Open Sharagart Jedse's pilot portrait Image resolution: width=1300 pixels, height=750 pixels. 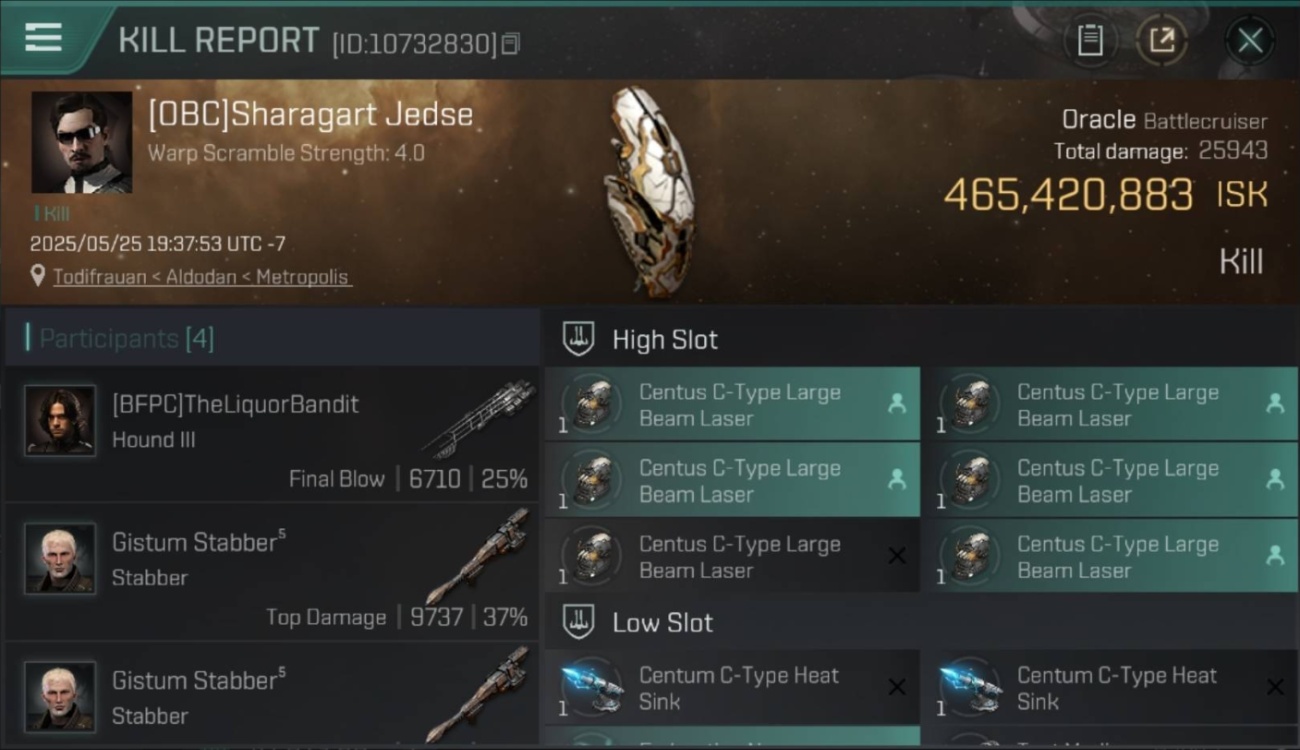point(81,142)
